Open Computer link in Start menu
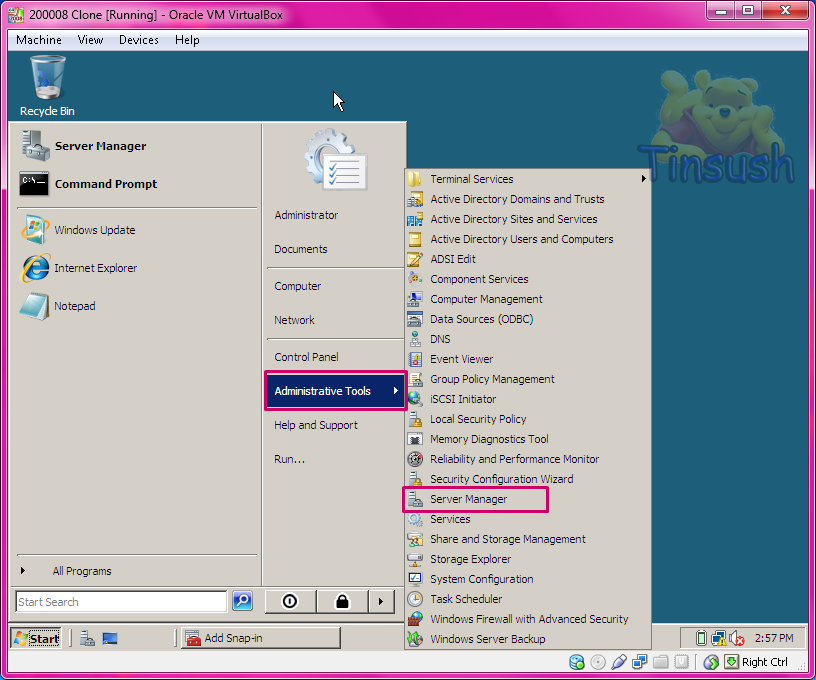816x680 pixels. (298, 286)
